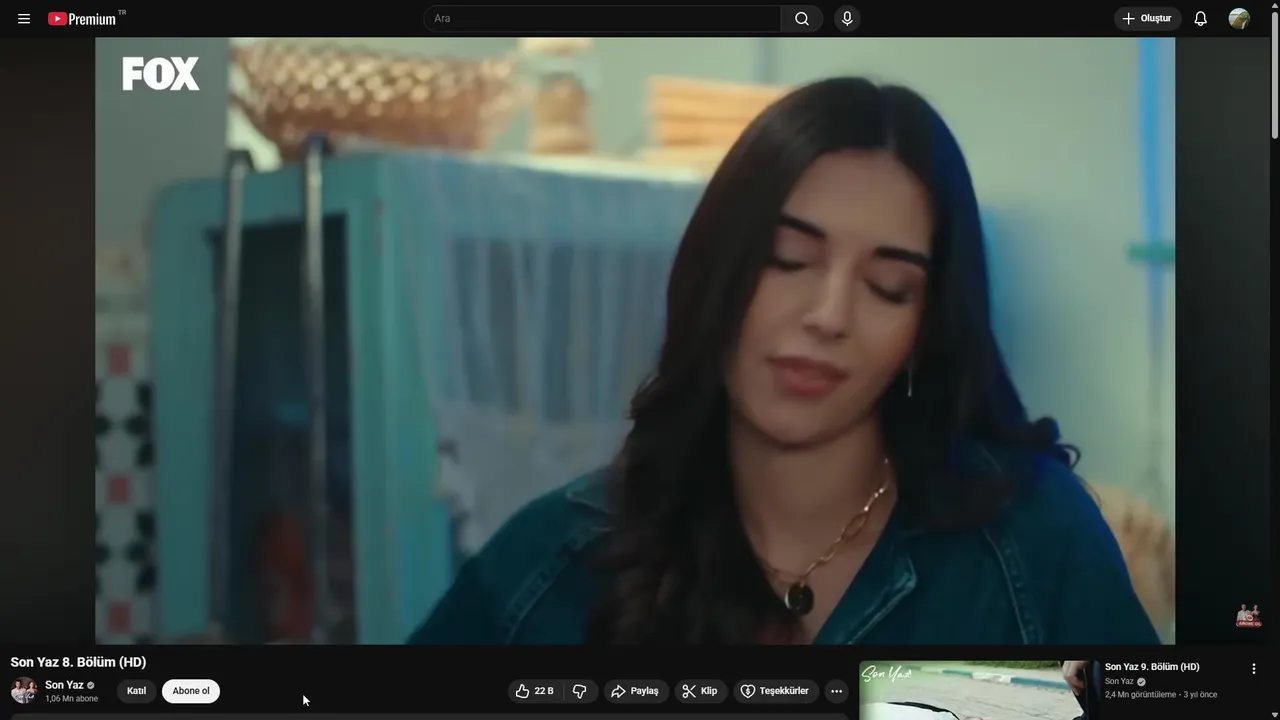Click the Abone ol subscribe button
This screenshot has height=720, width=1280.
click(x=191, y=691)
